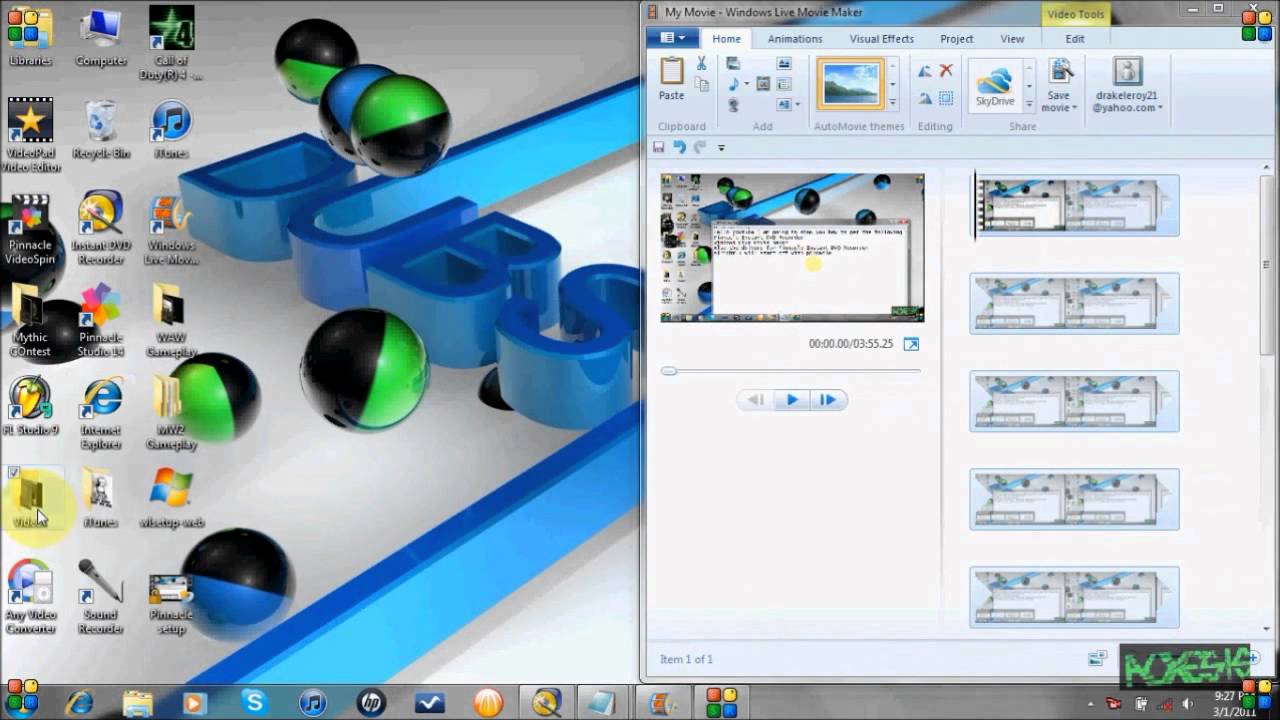Screen dimensions: 1280x720
Task: Click the Webcam video icon
Action: click(733, 104)
